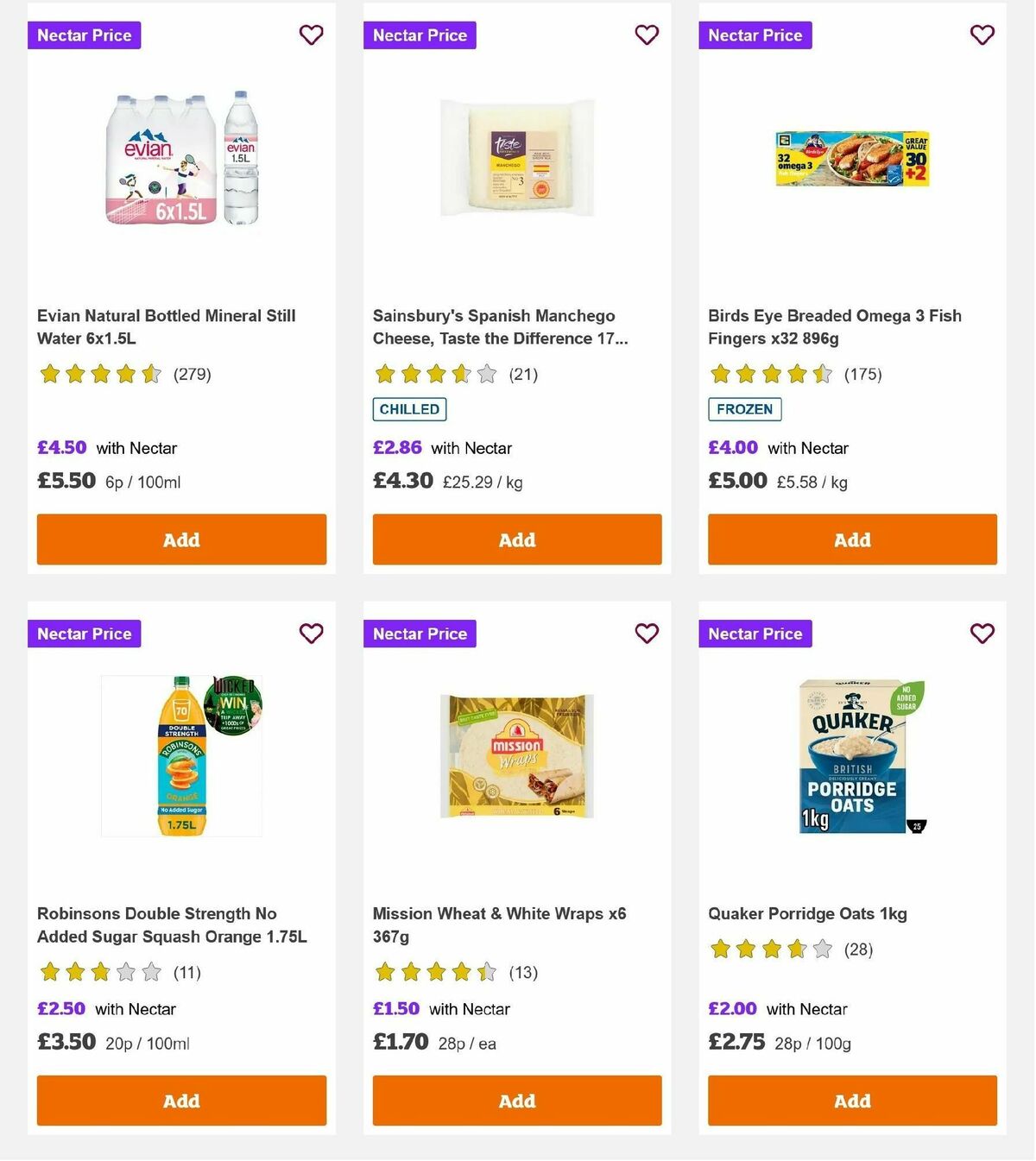Add Evian water to the basket
The image size is (1036, 1161).
[x=181, y=539]
